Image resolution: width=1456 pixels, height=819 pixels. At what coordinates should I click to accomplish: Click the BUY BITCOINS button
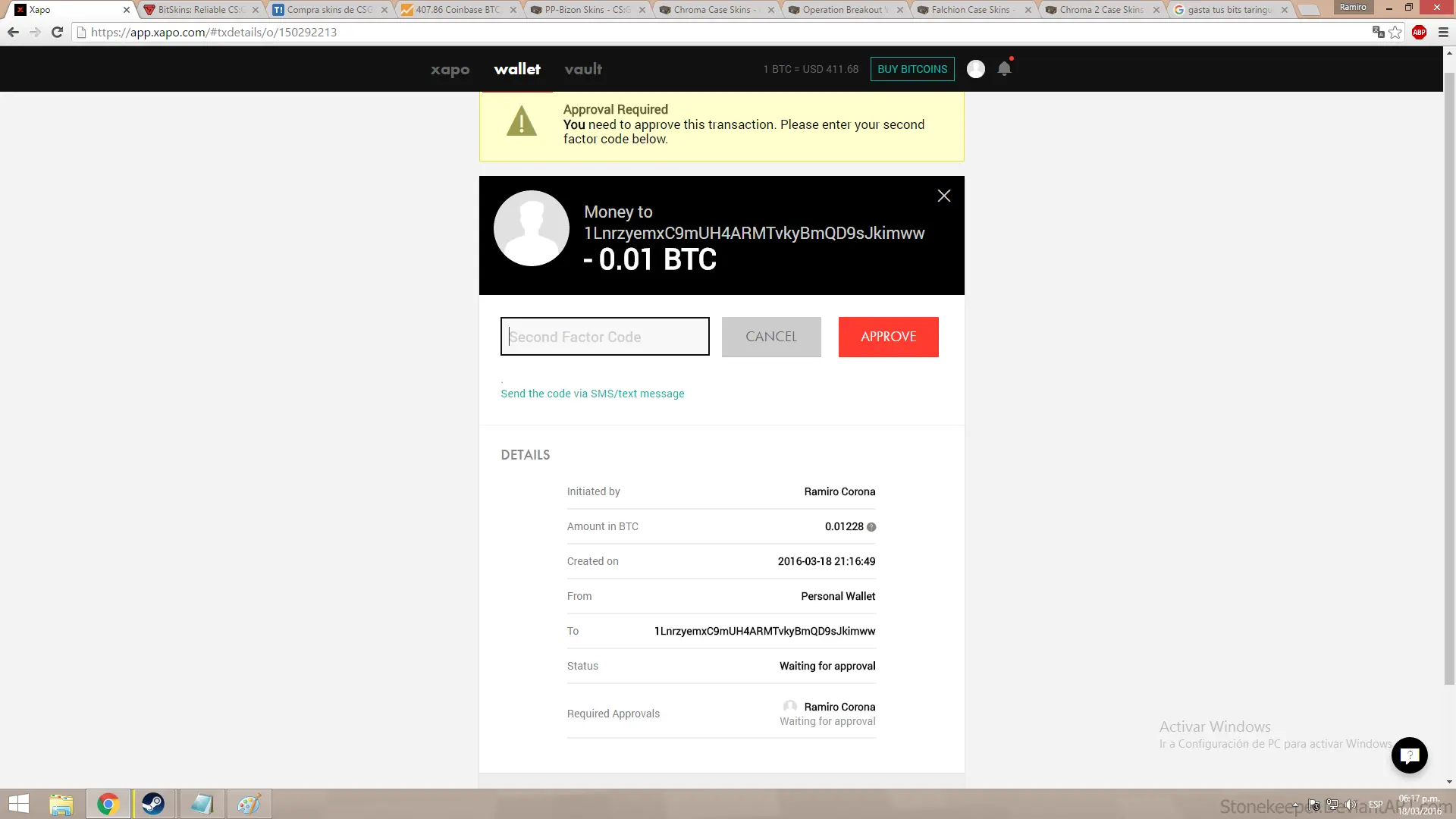pos(912,69)
